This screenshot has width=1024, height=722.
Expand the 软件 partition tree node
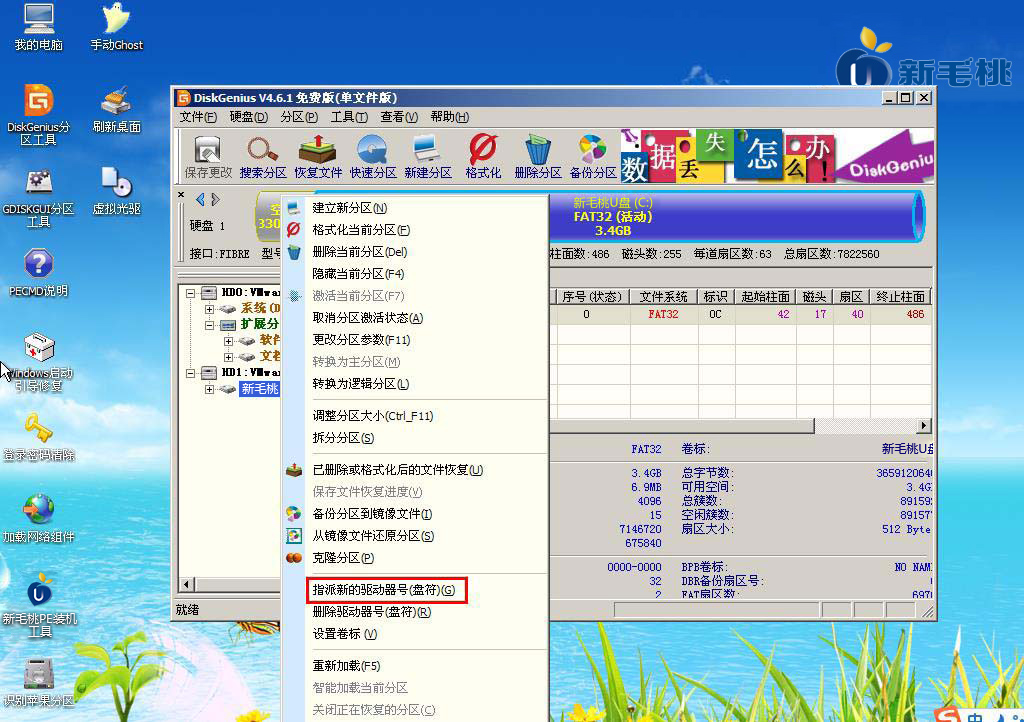(x=228, y=341)
